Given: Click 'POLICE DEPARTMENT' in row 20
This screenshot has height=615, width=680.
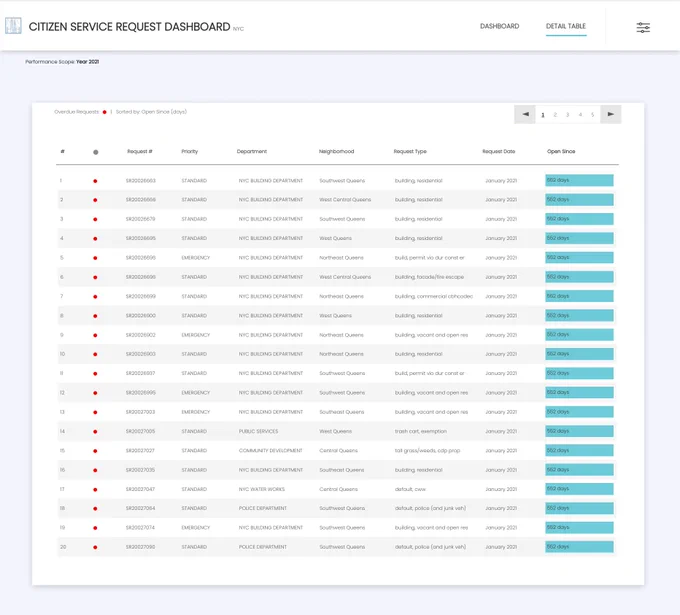Looking at the screenshot, I should (263, 547).
